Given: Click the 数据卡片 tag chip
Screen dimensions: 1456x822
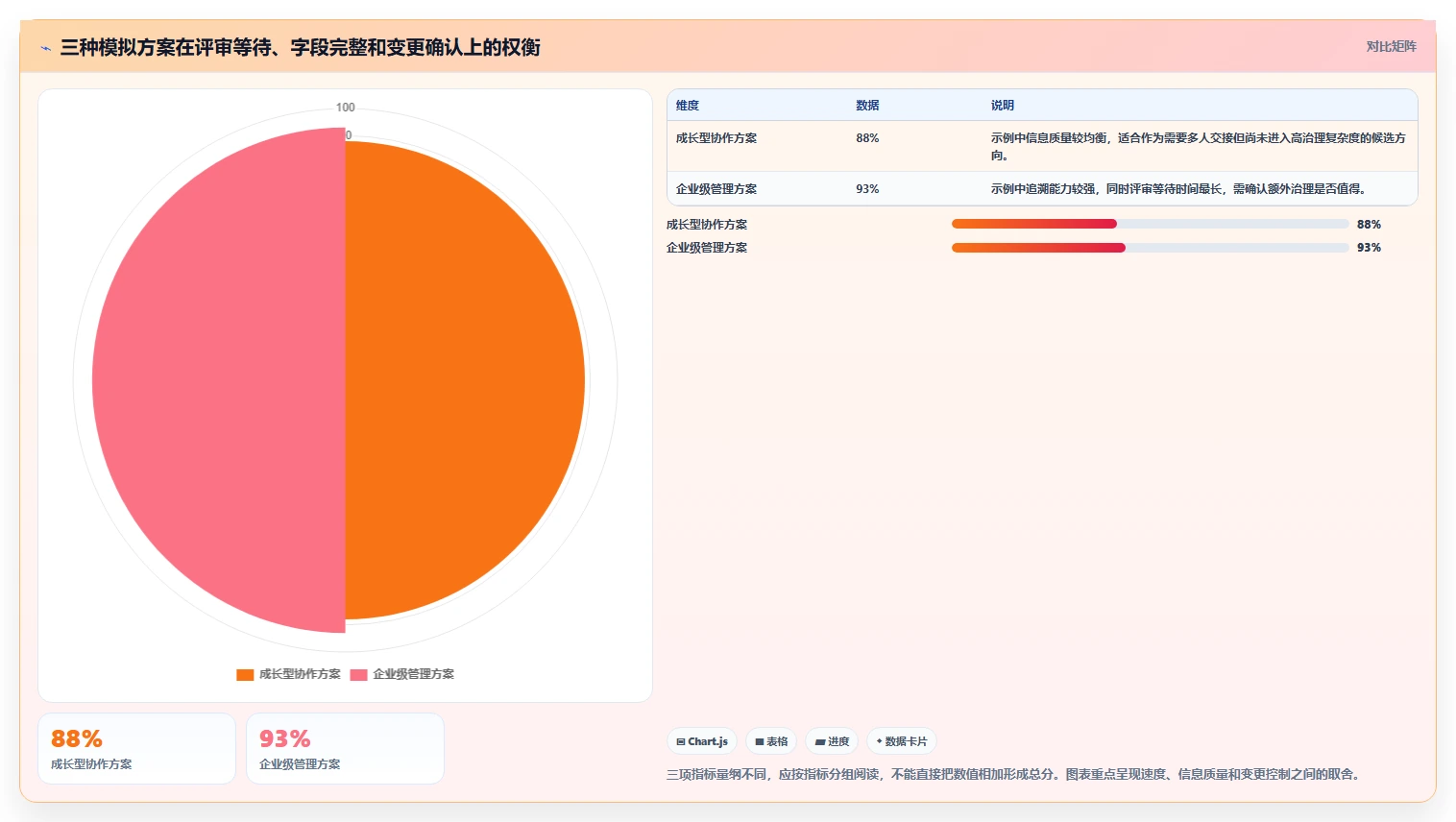Looking at the screenshot, I should point(902,741).
